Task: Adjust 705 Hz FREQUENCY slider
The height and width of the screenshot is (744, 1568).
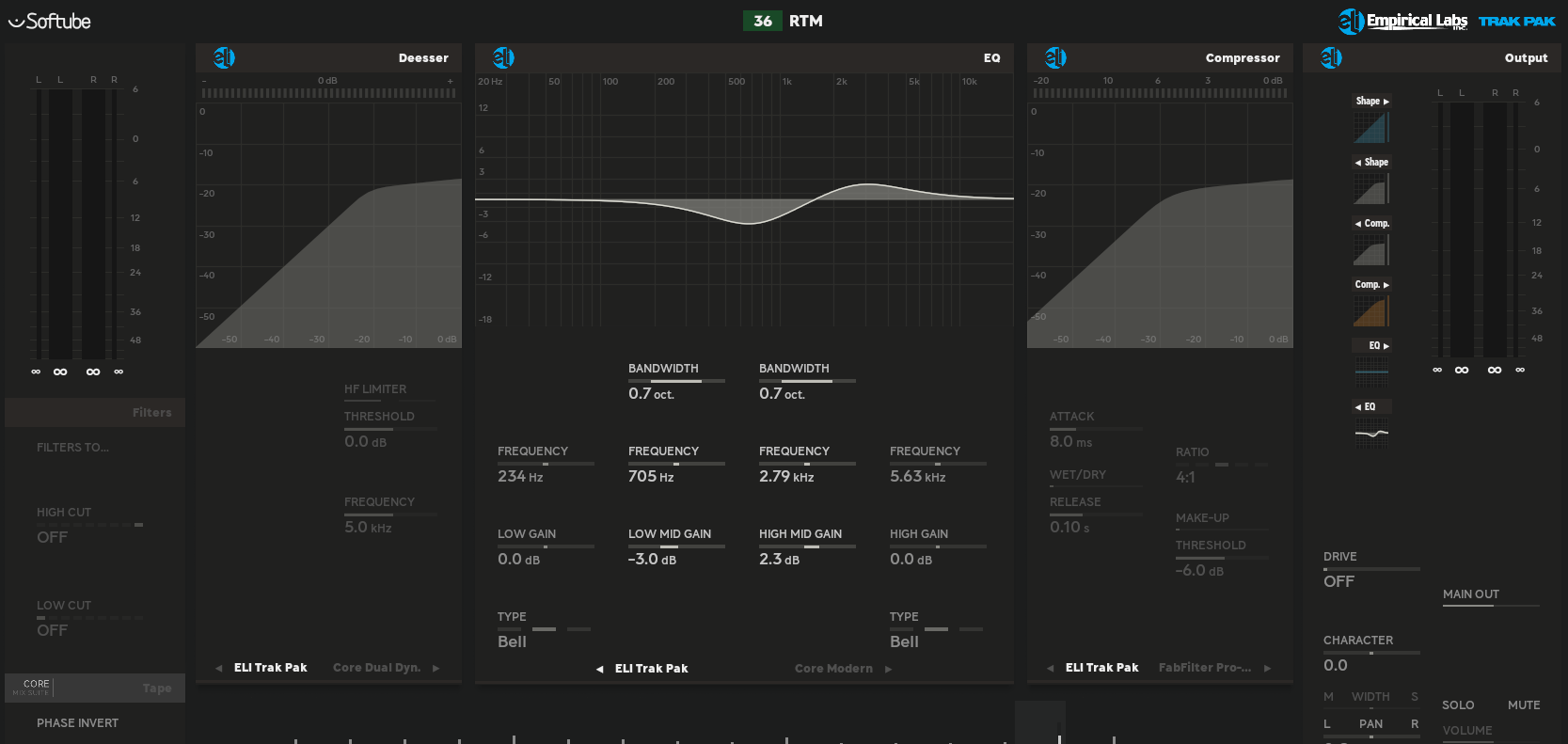Action: tap(676, 464)
